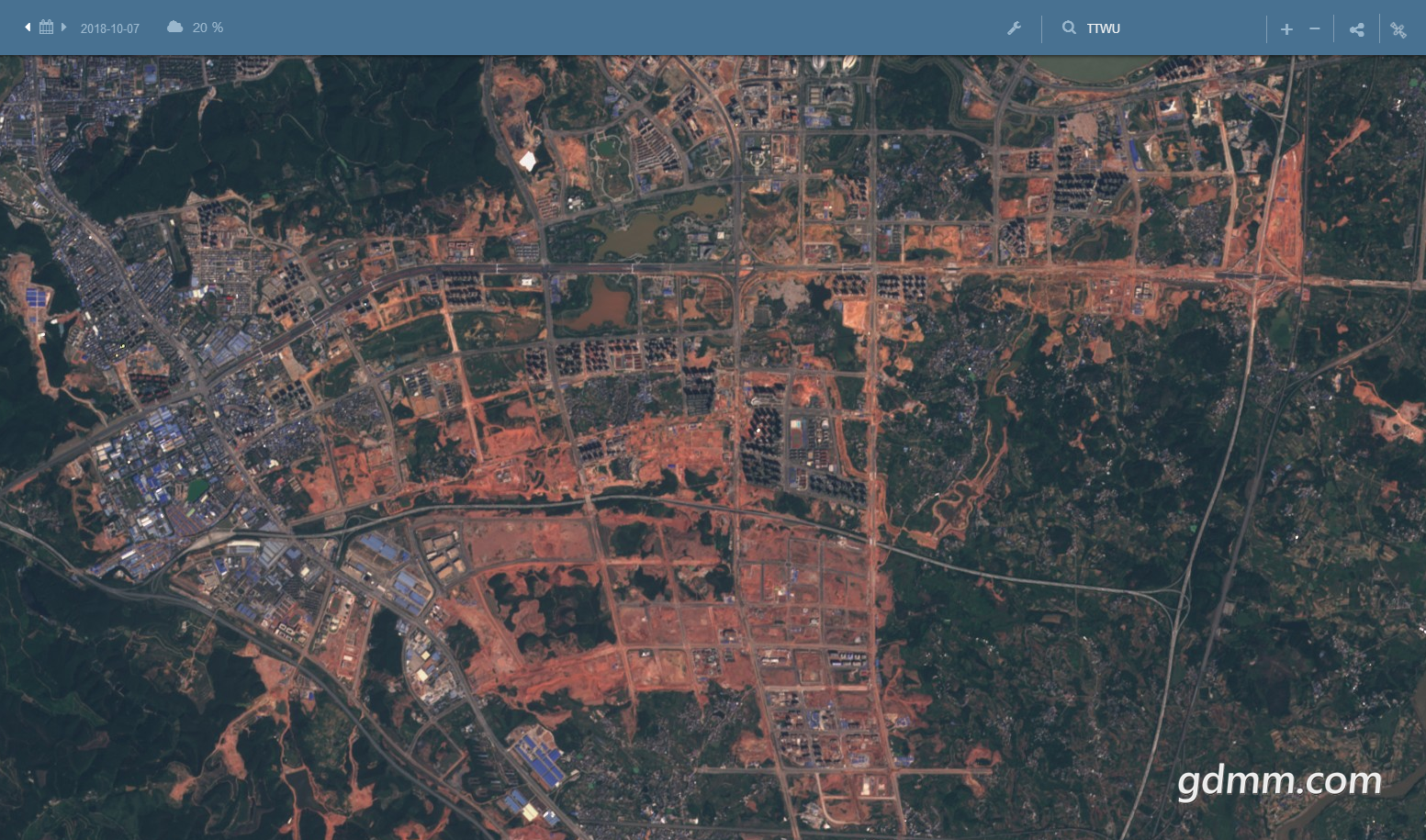Adjust the 20 % cloud cover value
Screen dimensions: 1426x840
[208, 28]
